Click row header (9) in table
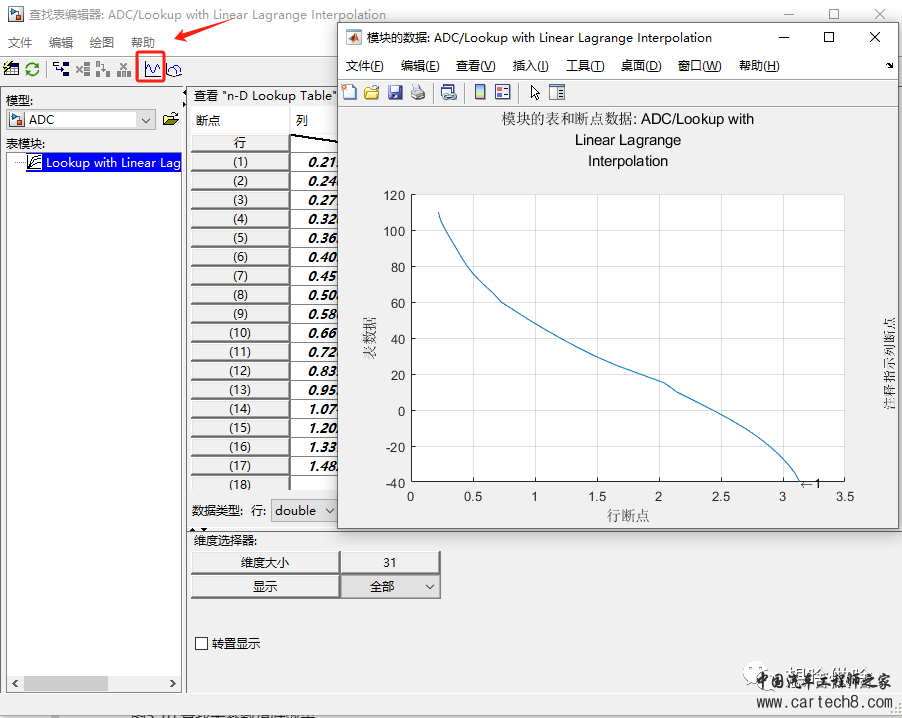Image resolution: width=902 pixels, height=718 pixels. pos(240,314)
